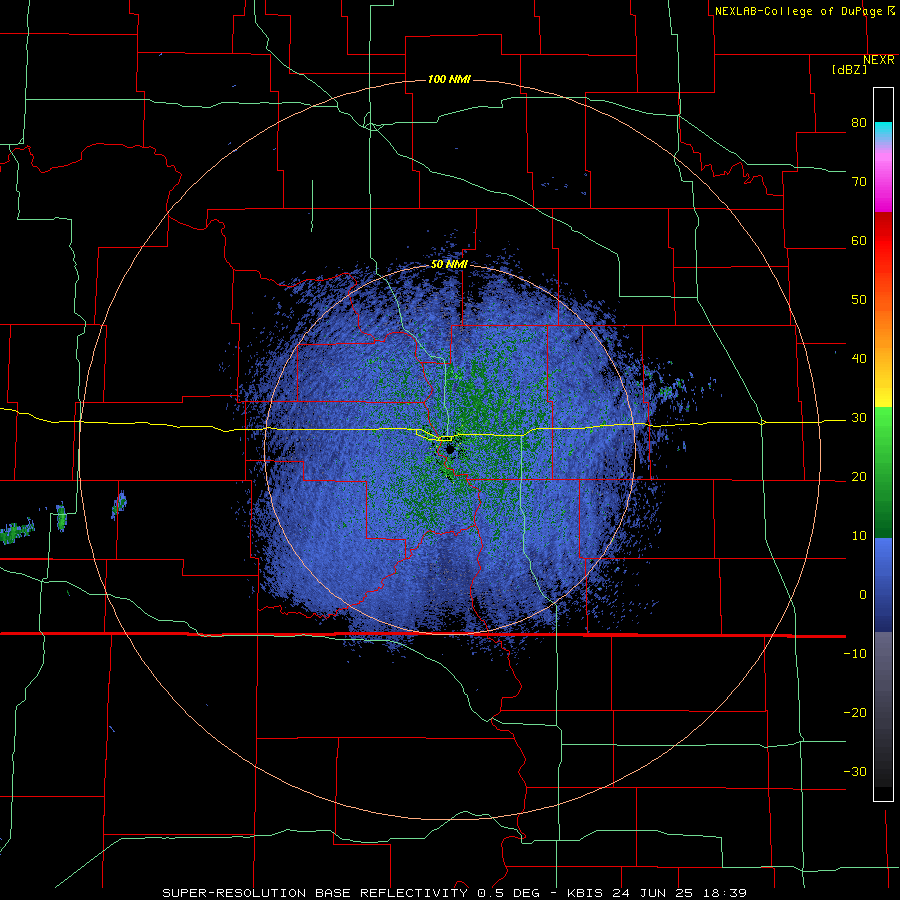Viewport: 900px width, 900px height.
Task: Click the NEXR label above the color bar
Action: click(x=879, y=60)
